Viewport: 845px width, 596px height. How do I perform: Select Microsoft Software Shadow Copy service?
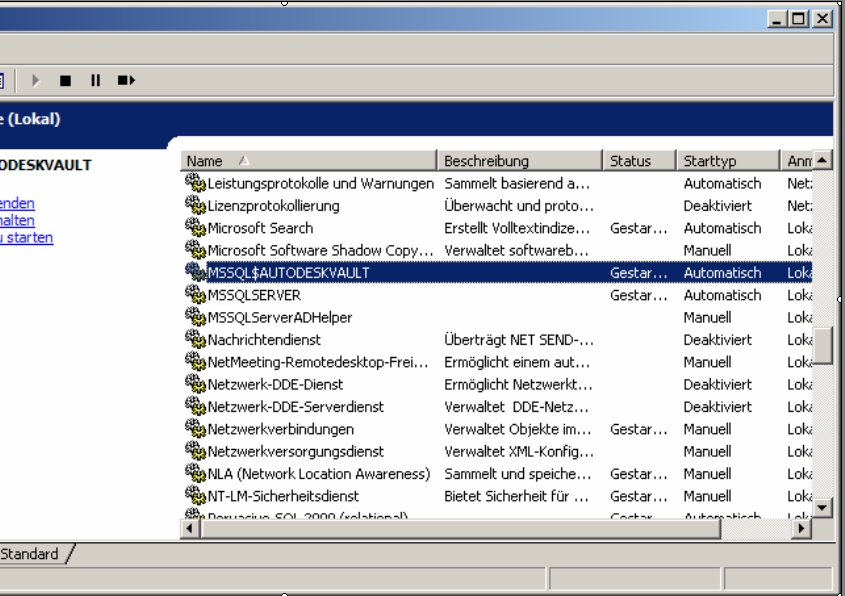point(320,251)
